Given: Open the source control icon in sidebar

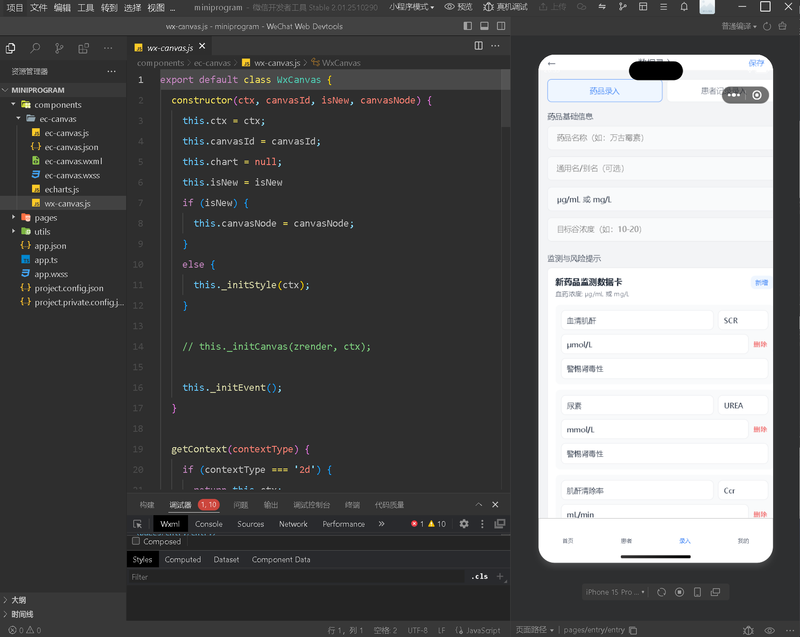Looking at the screenshot, I should (x=59, y=48).
